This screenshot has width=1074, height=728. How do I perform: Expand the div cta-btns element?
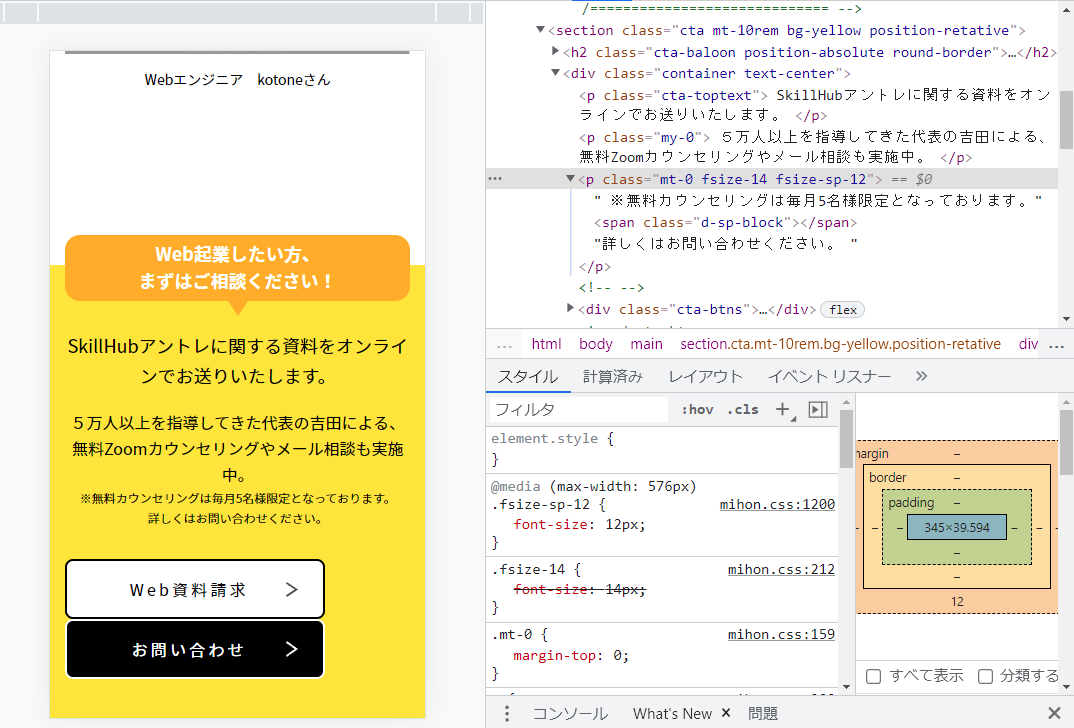pyautogui.click(x=570, y=309)
